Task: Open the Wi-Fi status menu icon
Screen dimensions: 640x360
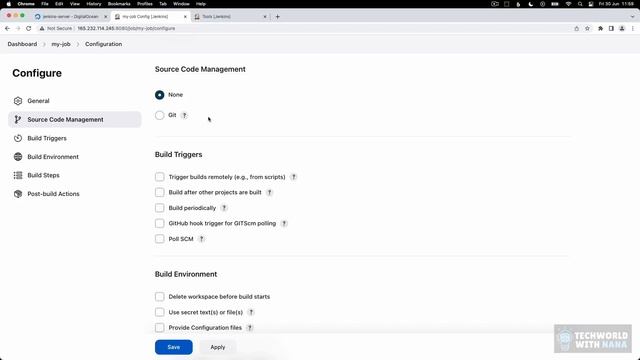Action: point(568,4)
